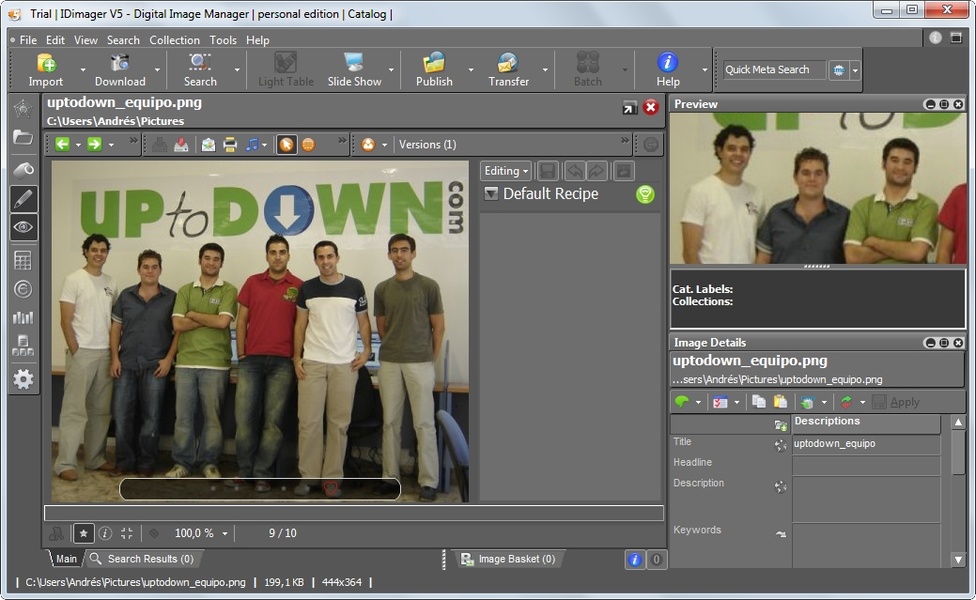Go to the previous image with the green left arrow

point(62,144)
